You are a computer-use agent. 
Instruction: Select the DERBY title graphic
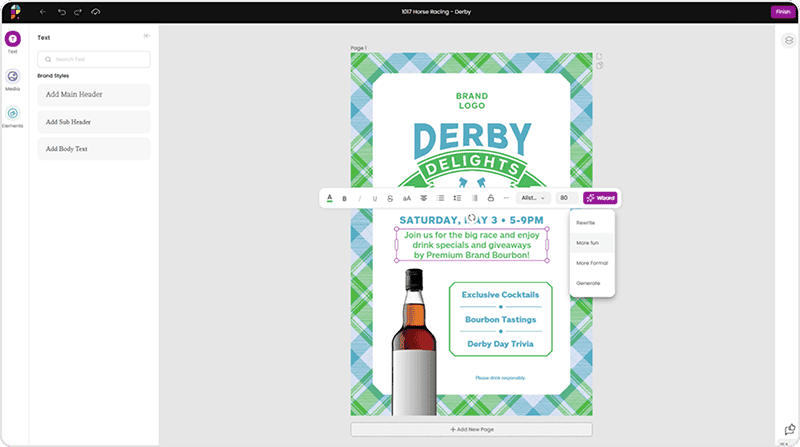tap(472, 138)
